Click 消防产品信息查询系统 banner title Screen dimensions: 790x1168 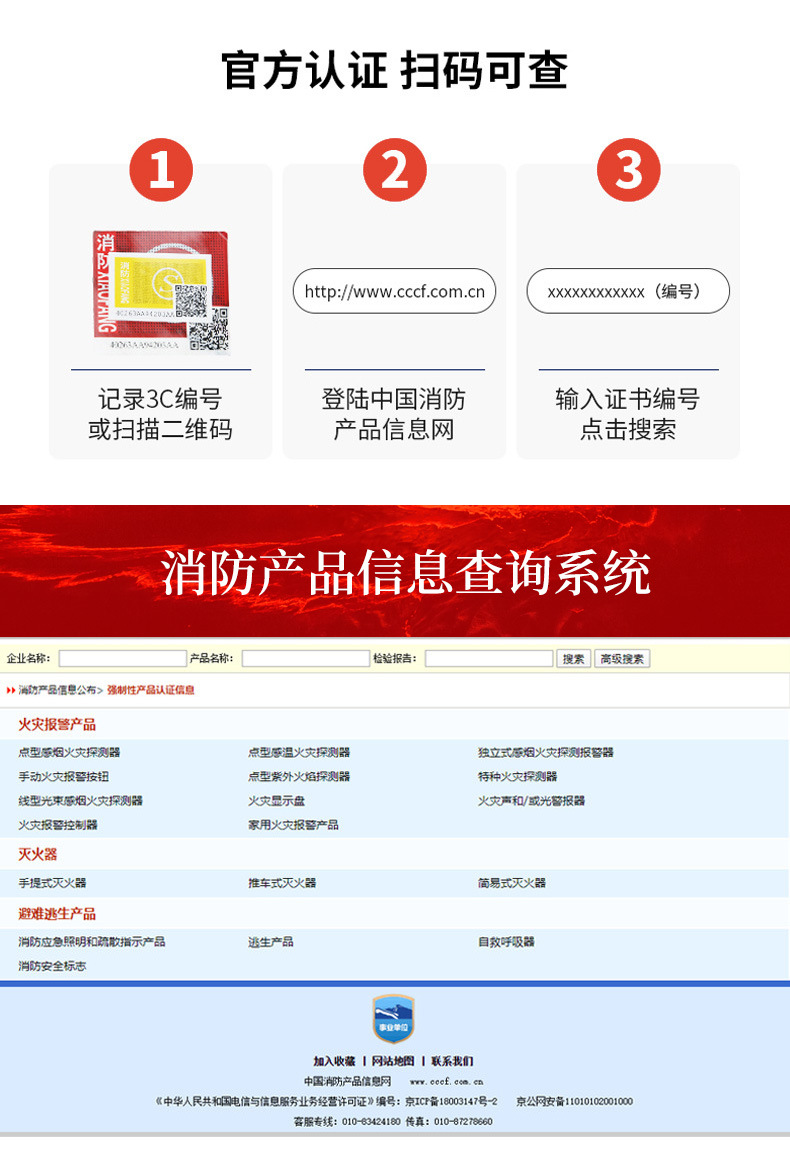[406, 574]
